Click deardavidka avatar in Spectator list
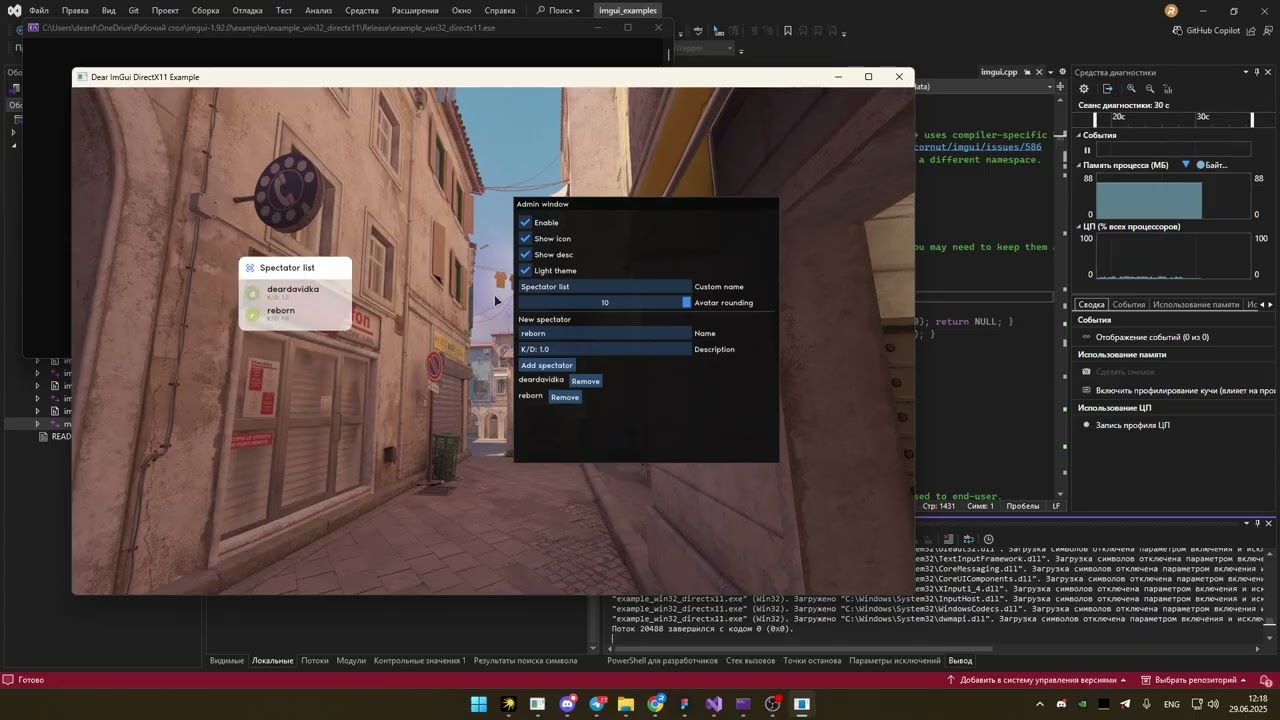This screenshot has width=1280, height=720. [x=253, y=293]
